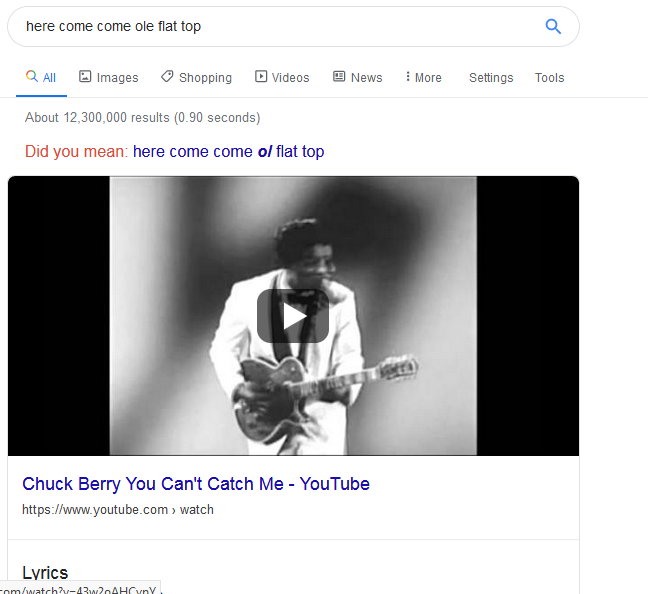648x594 pixels.
Task: Open the Shopping results tab
Action: pyautogui.click(x=205, y=77)
